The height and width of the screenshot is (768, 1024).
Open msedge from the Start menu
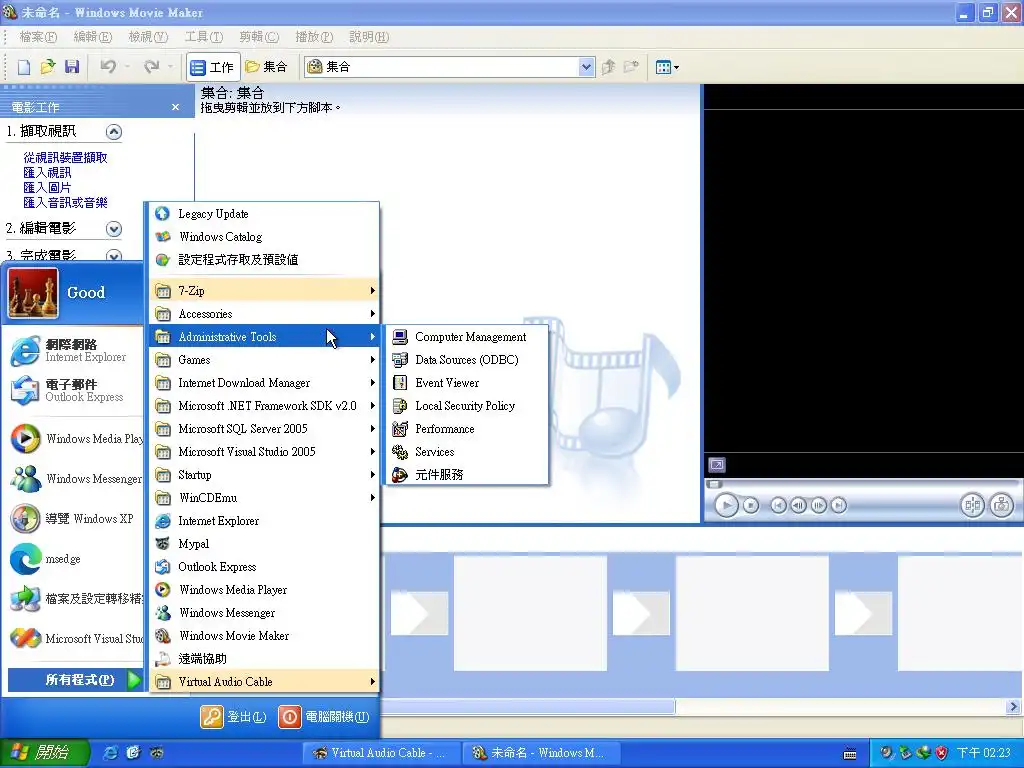click(74, 559)
